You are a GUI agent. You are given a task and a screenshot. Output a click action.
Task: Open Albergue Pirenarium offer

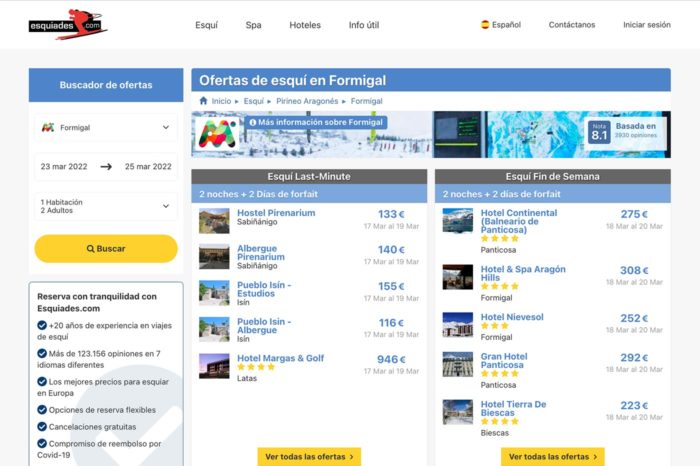click(x=261, y=253)
